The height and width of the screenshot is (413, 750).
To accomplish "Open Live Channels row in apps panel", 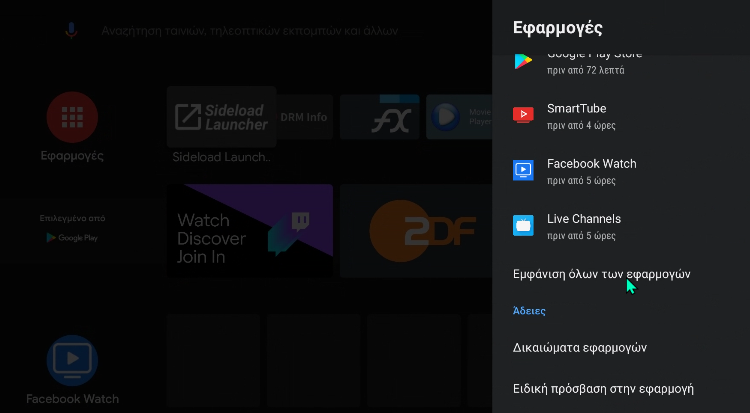I will point(621,226).
